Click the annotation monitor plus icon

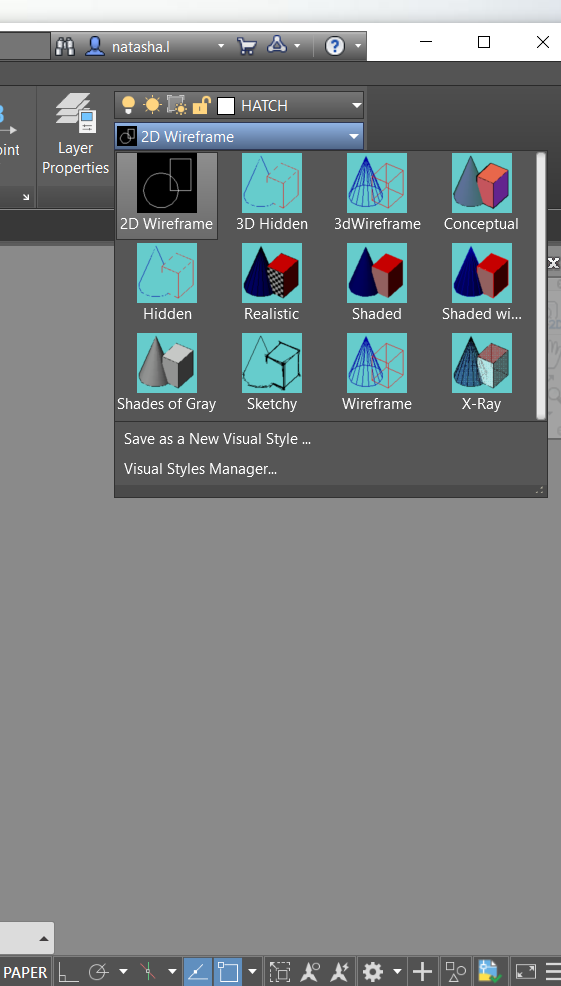click(423, 972)
